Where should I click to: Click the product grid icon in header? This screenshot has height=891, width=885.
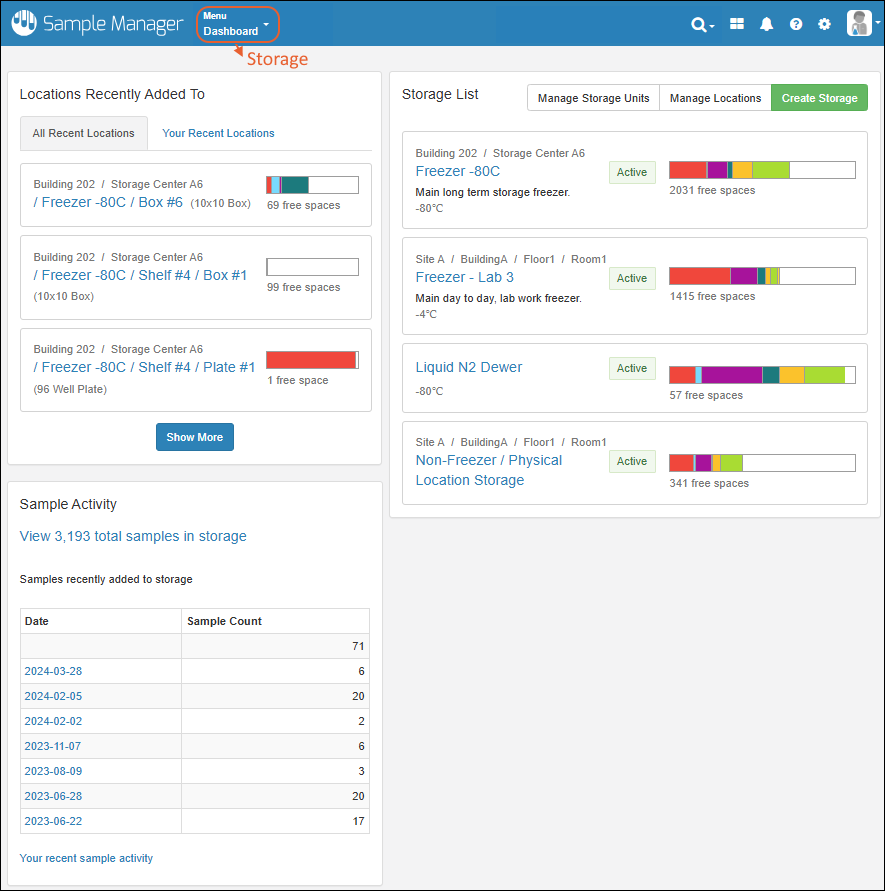click(x=737, y=24)
